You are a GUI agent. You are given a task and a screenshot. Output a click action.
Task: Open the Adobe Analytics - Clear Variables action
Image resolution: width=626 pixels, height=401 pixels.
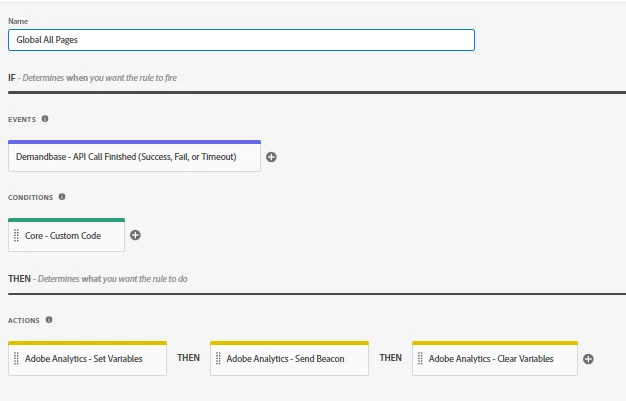495,358
